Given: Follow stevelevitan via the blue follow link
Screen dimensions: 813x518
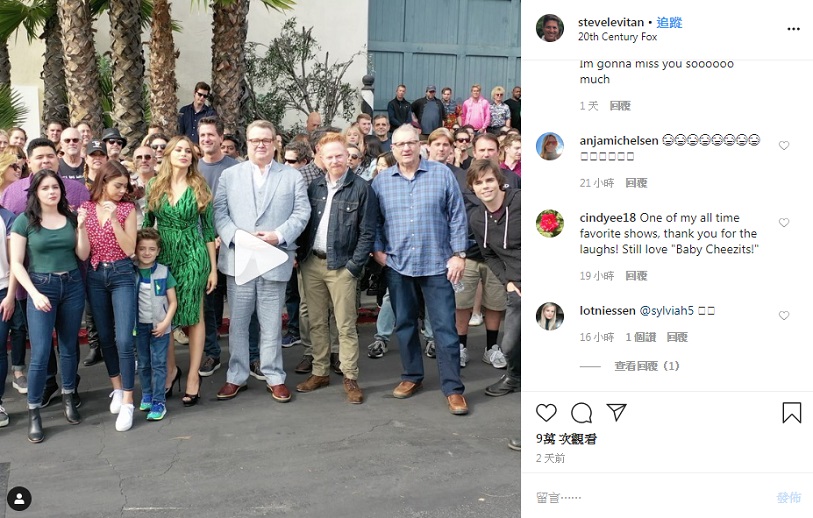Looking at the screenshot, I should 669,22.
